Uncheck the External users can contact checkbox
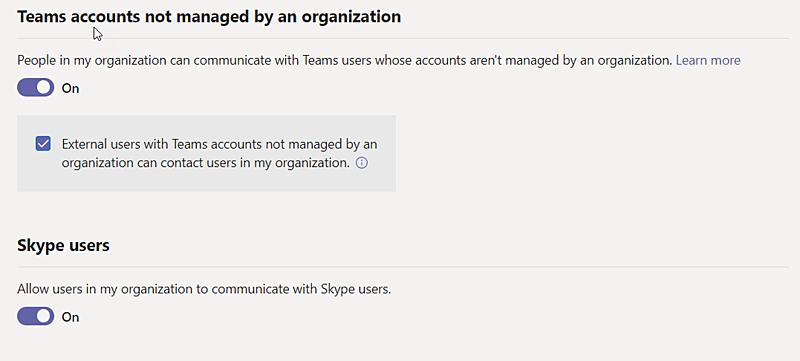 (x=43, y=143)
